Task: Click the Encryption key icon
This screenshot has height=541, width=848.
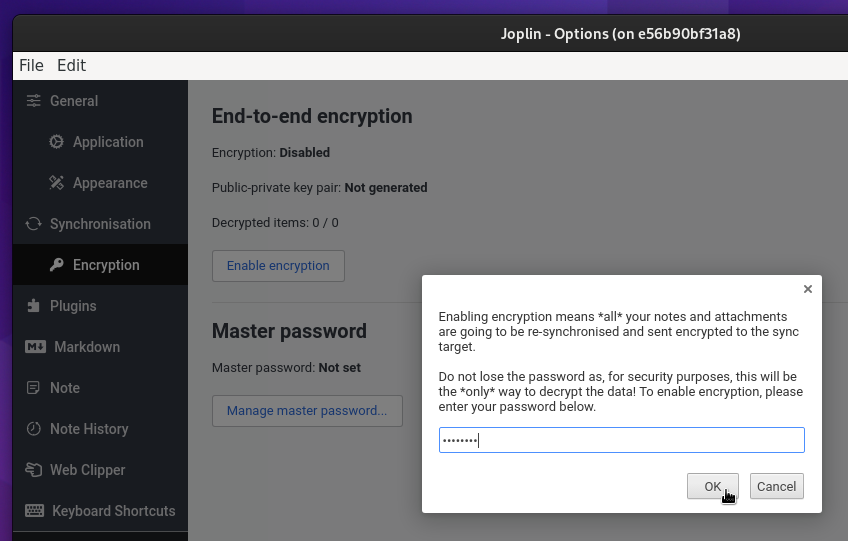Action: 56,265
